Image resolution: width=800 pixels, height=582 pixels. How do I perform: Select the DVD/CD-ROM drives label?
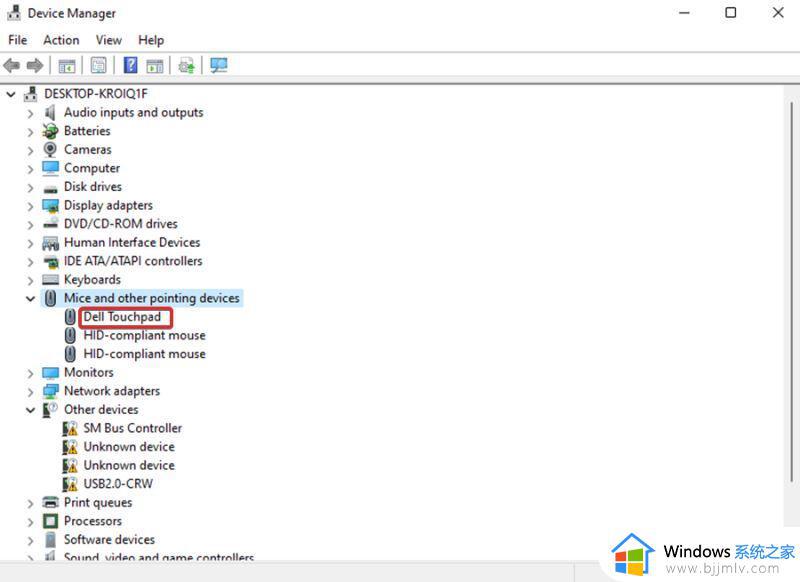(x=121, y=224)
